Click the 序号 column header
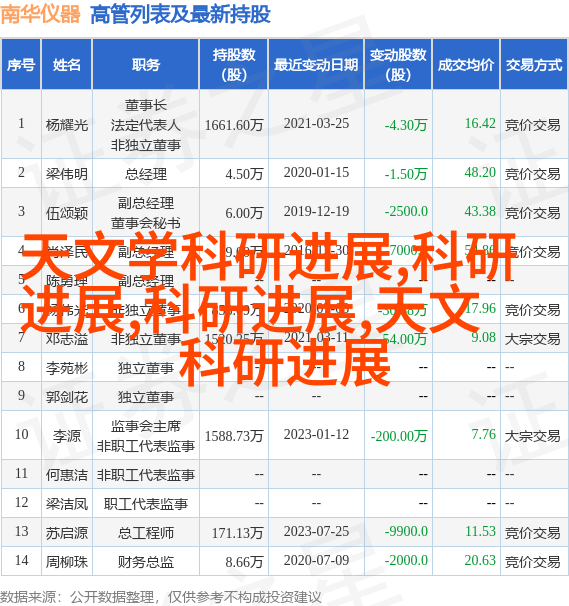 click(x=21, y=65)
